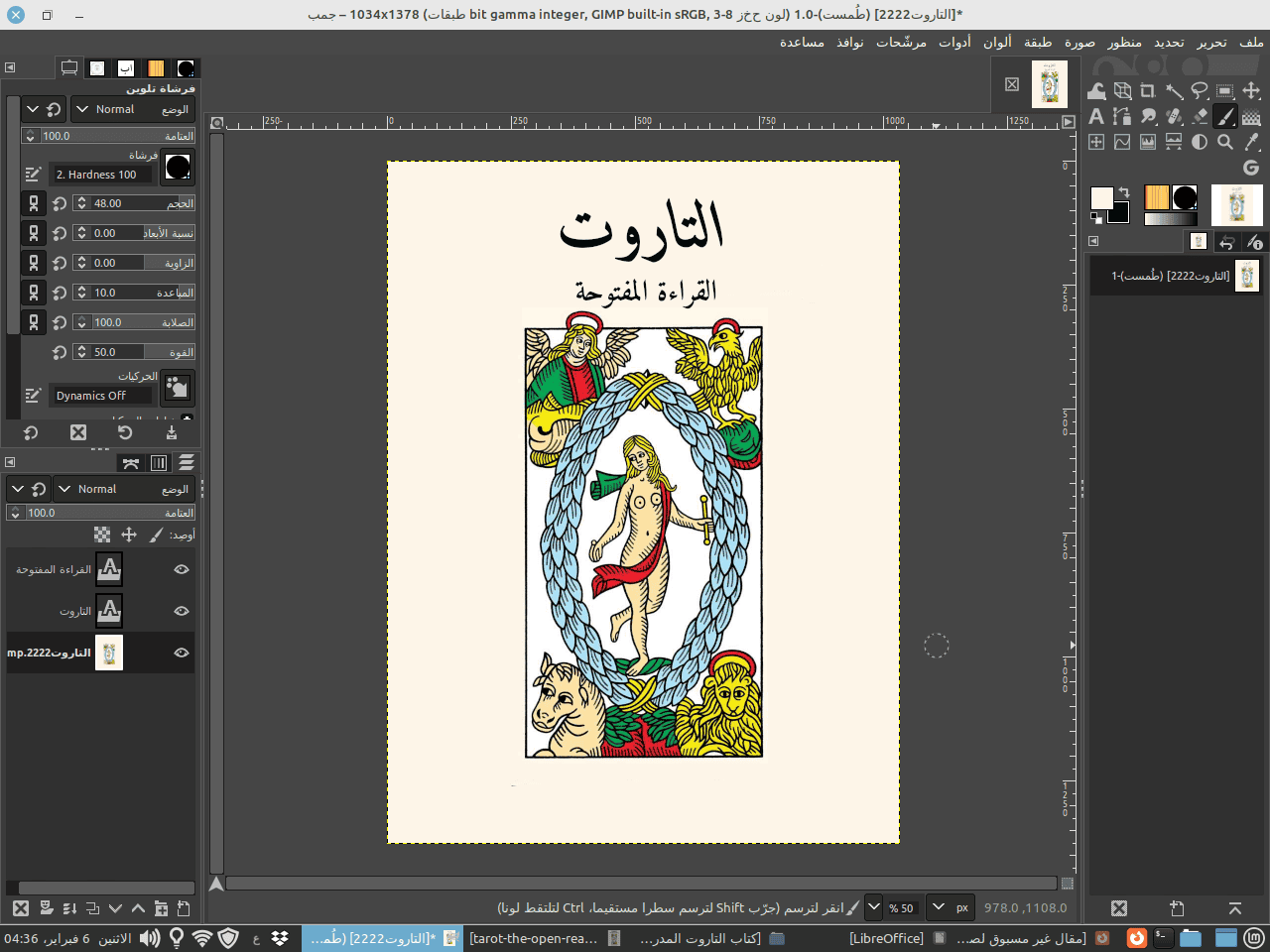Swap foreground and background colors arrow
The height and width of the screenshot is (952, 1270).
pyautogui.click(x=1124, y=191)
